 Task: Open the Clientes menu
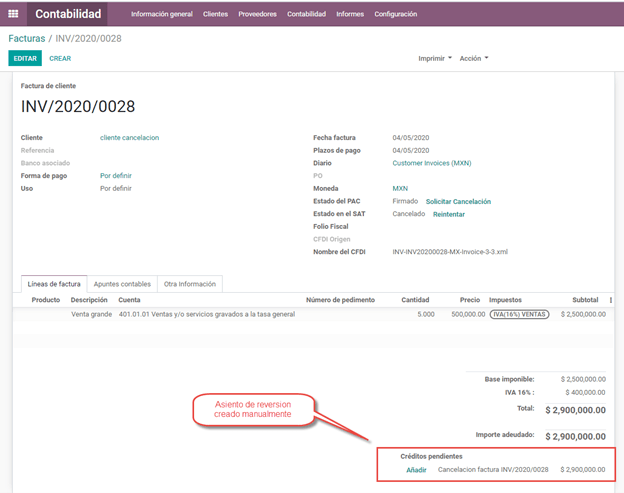[x=215, y=14]
